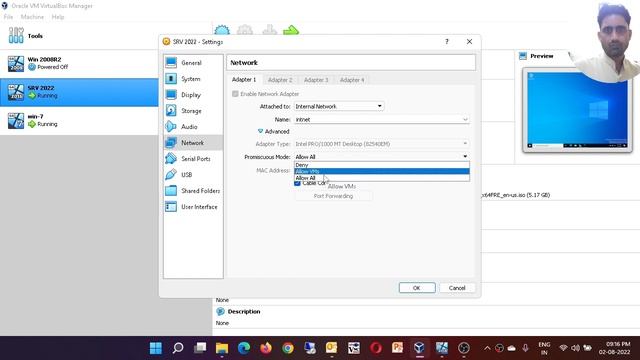Click the Discard toolbar icon
Screen dimensions: 640x360
click(269, 30)
